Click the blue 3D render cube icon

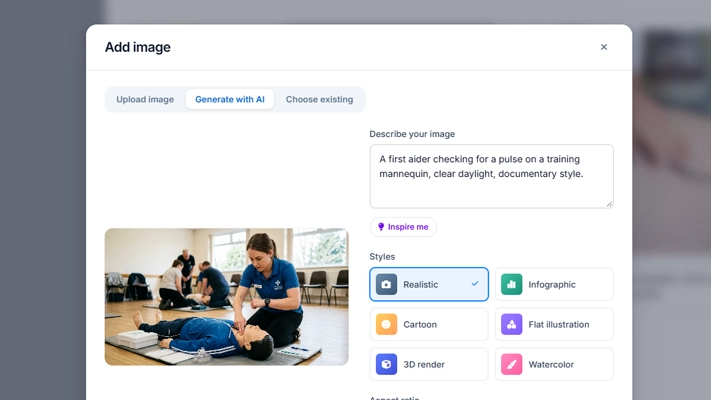pos(386,364)
